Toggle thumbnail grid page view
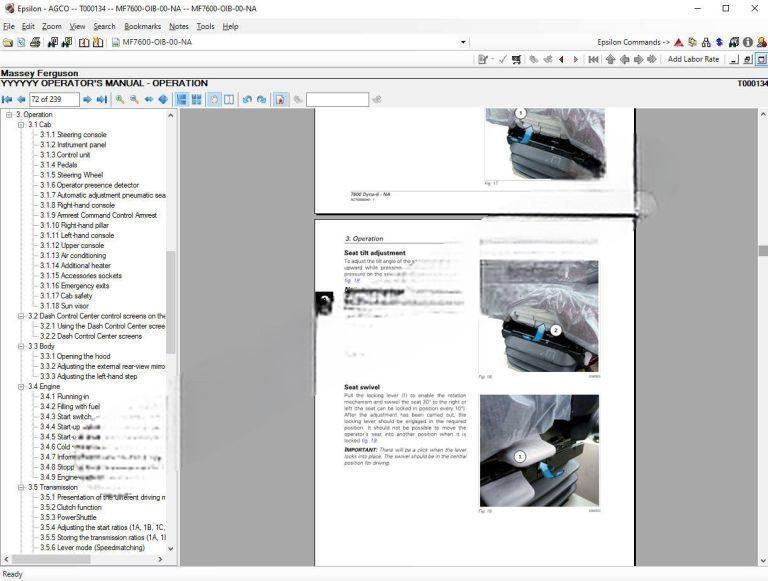Screen dimensions: 768x581 coord(196,99)
